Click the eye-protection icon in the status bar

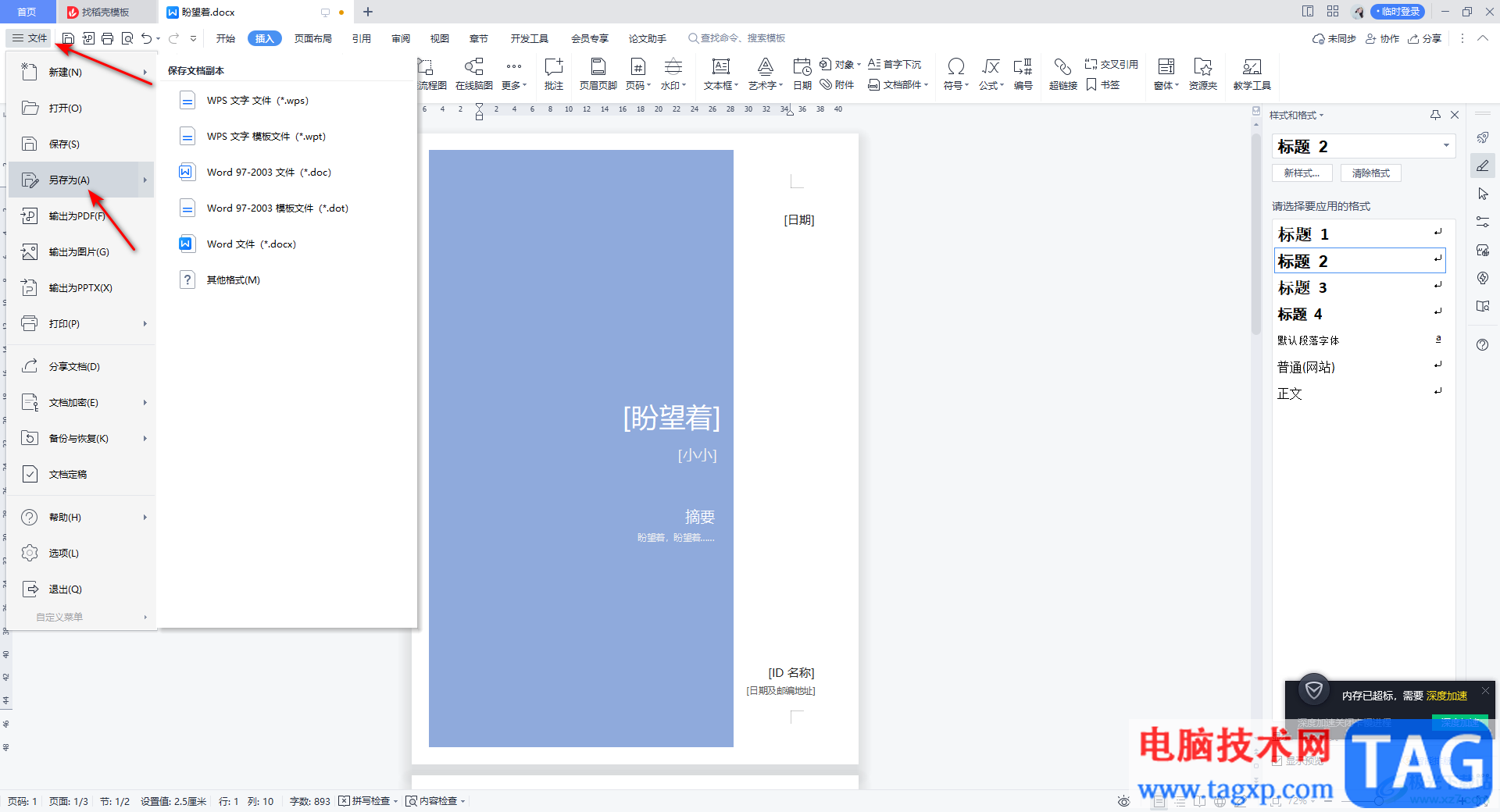1123,801
